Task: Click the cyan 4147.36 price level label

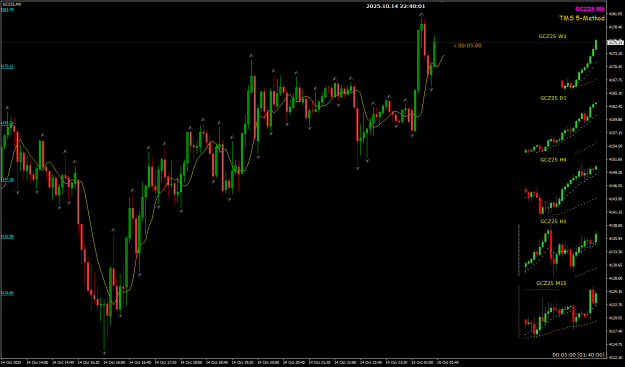Action: [x=7, y=180]
